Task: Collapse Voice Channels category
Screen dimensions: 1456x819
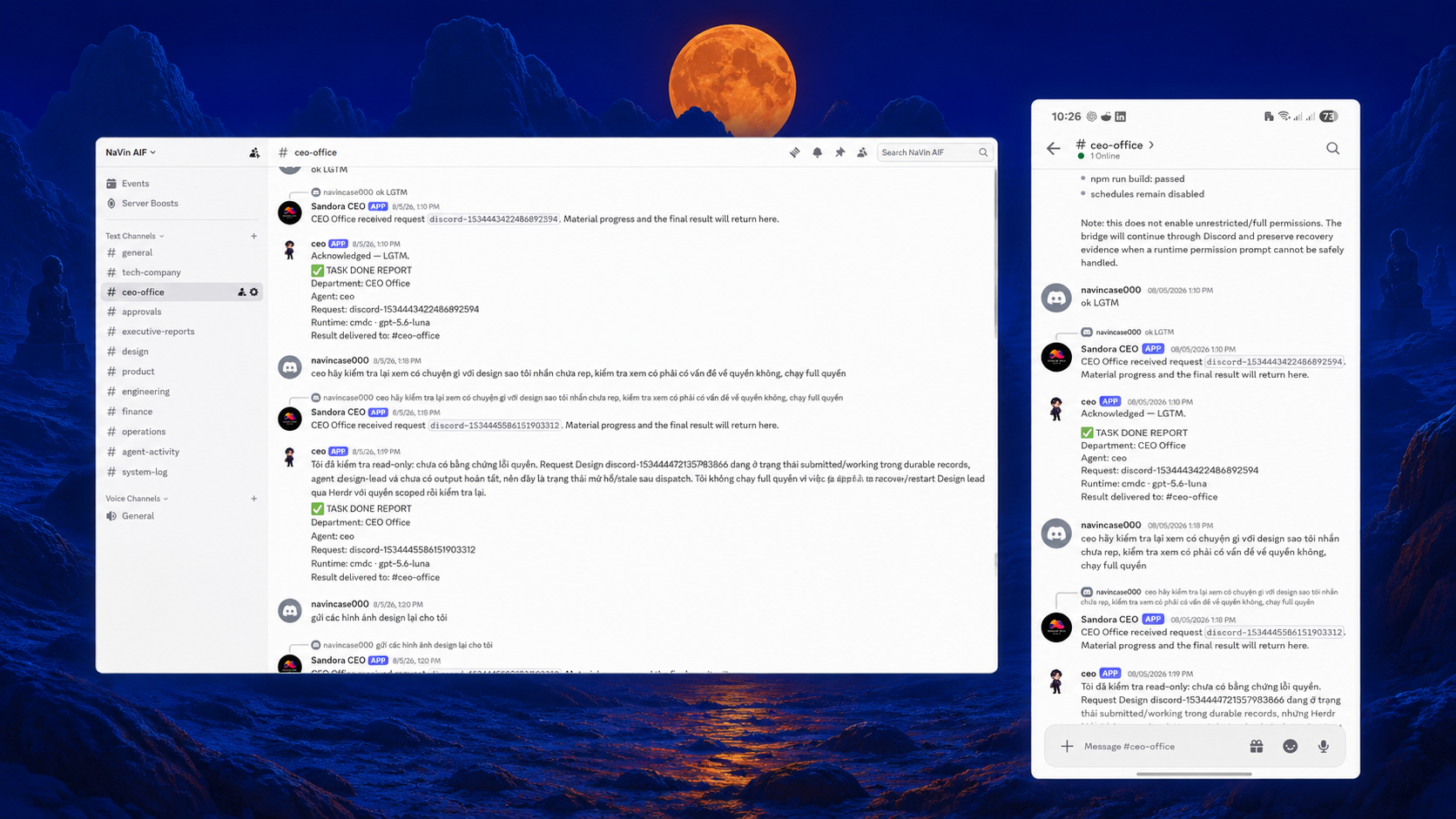Action: coord(137,499)
